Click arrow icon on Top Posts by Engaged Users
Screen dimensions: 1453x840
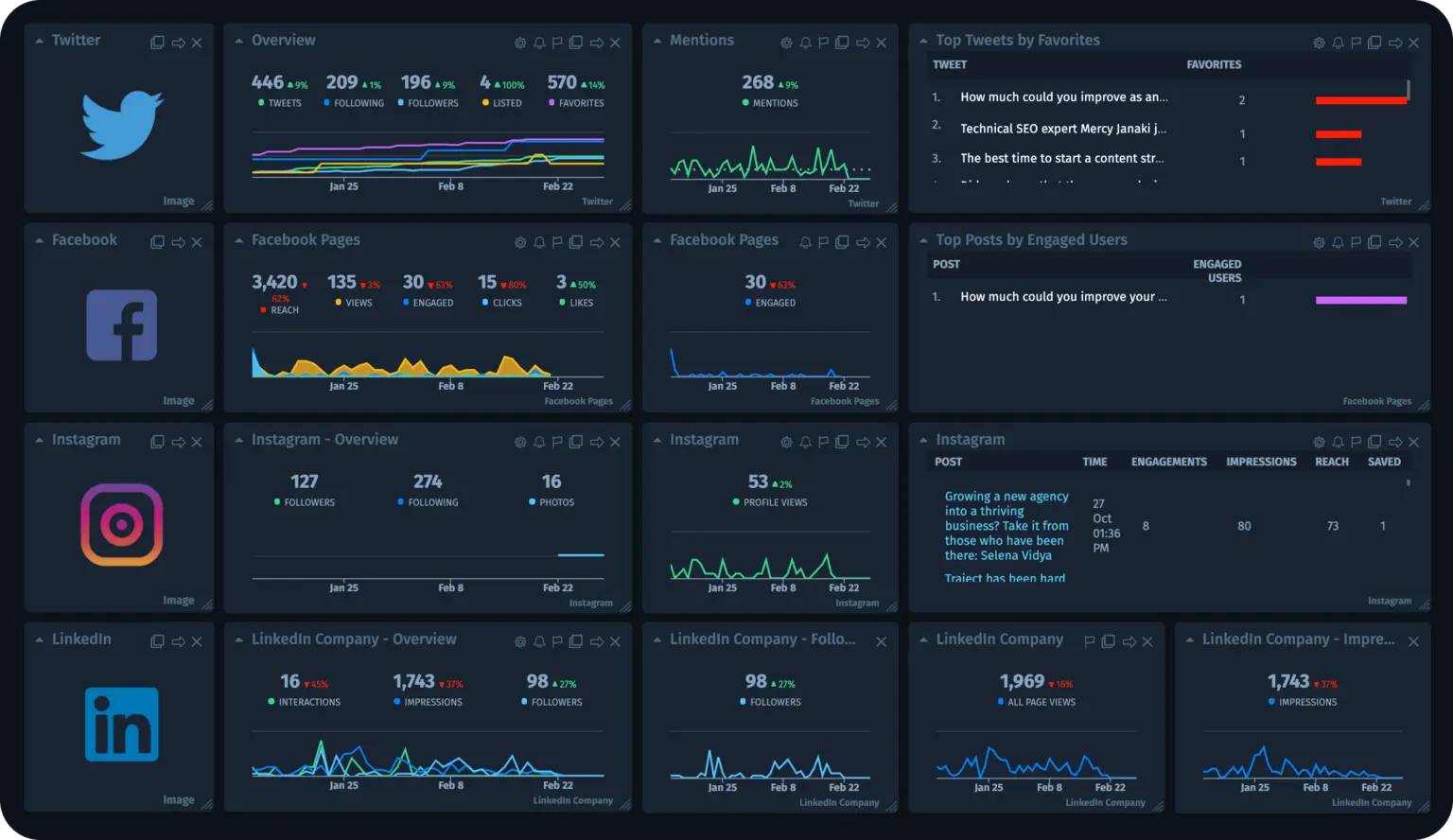point(1394,242)
